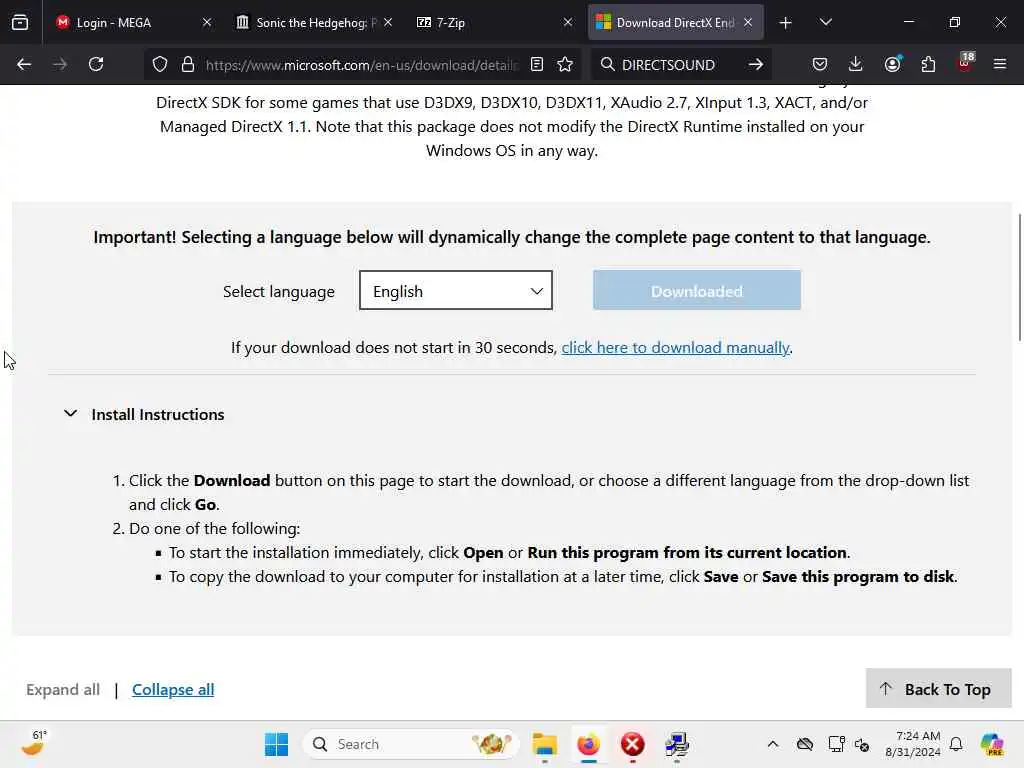This screenshot has height=768, width=1024.
Task: Collapse the Install Instructions section
Action: (144, 414)
